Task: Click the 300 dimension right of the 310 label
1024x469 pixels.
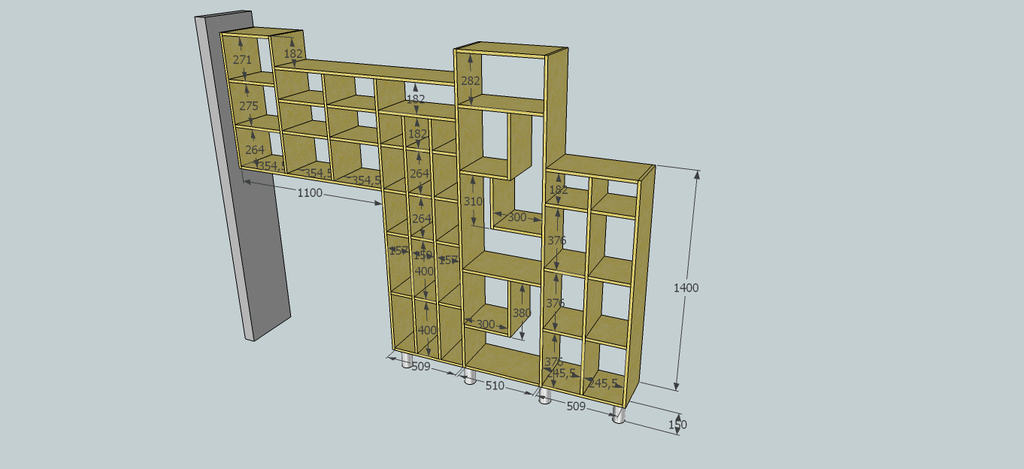Action: 517,217
